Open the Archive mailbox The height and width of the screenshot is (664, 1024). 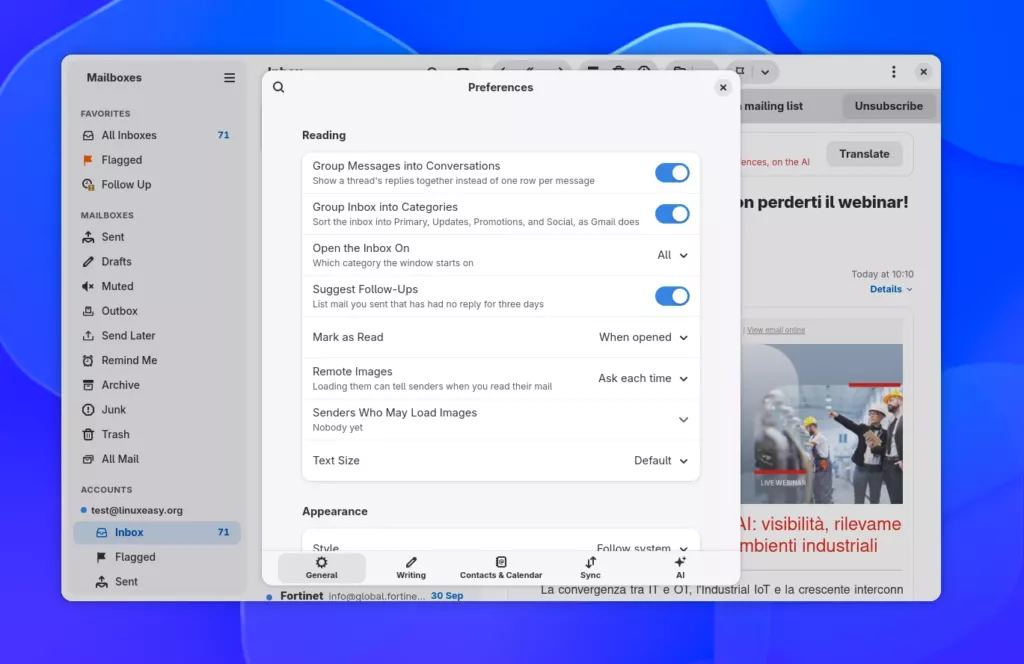pos(157,385)
